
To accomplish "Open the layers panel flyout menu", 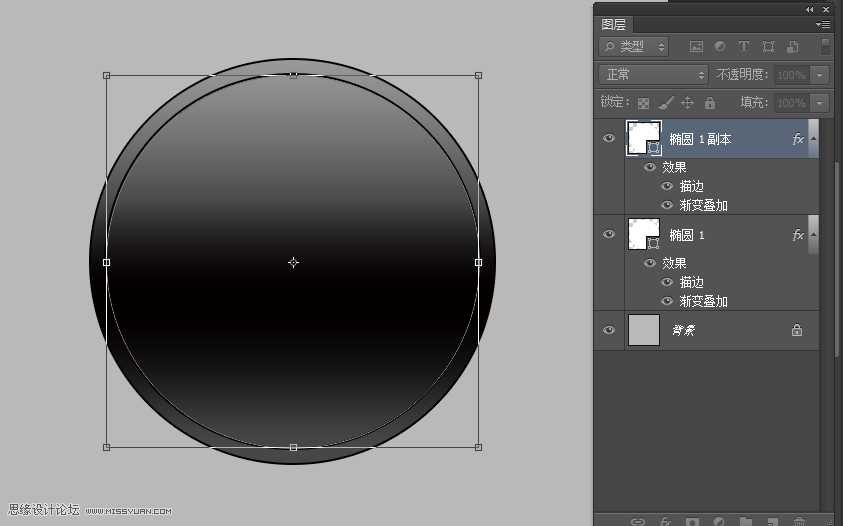I will 823,24.
